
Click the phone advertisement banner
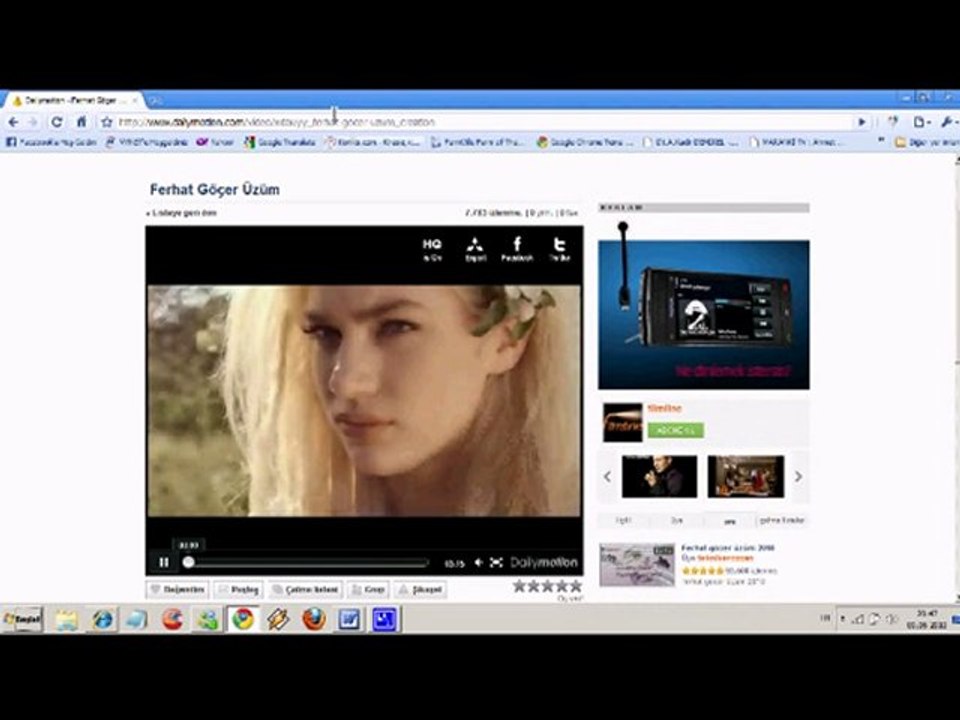point(703,314)
